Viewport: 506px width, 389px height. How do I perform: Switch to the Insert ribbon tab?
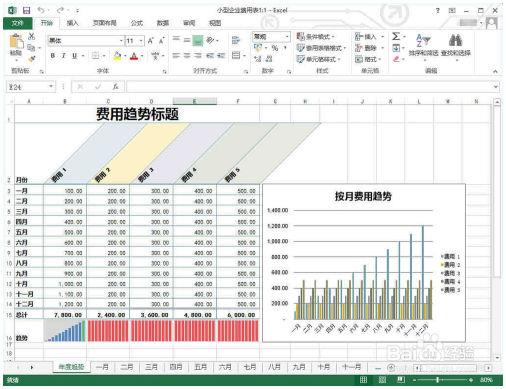[72, 23]
